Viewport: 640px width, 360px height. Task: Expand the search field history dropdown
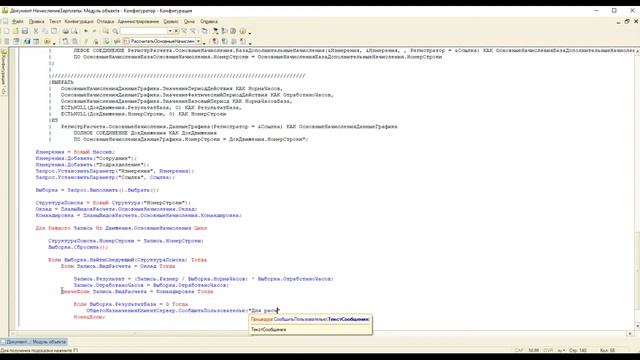click(x=171, y=31)
